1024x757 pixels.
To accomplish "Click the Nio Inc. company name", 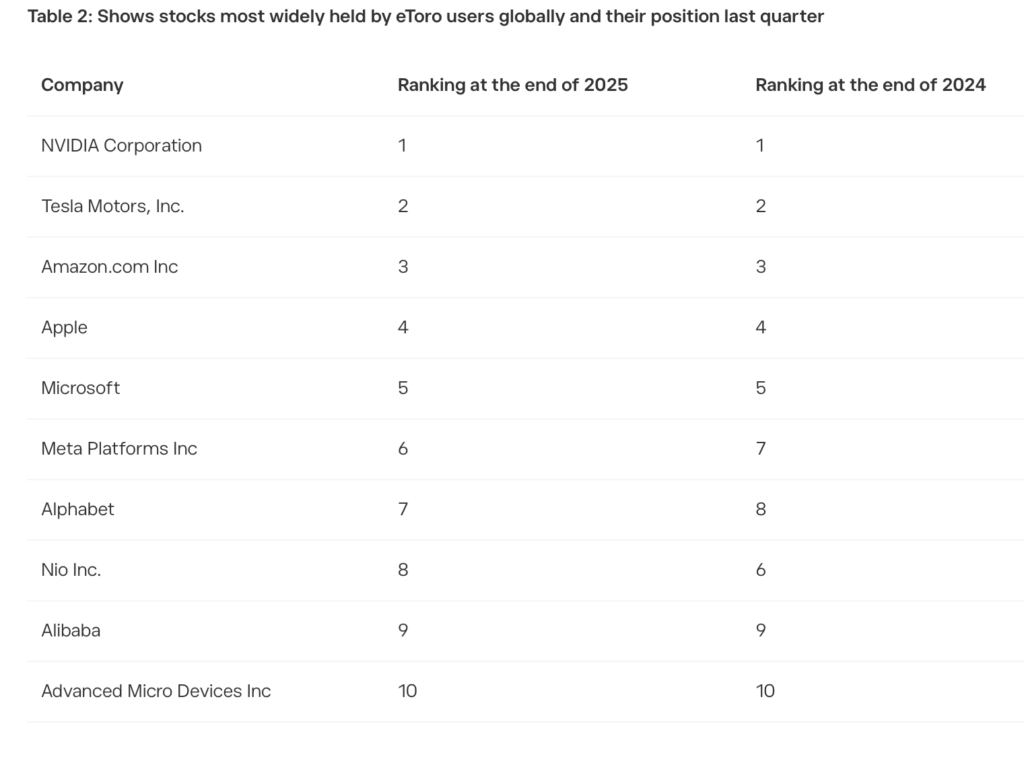I will tap(71, 570).
